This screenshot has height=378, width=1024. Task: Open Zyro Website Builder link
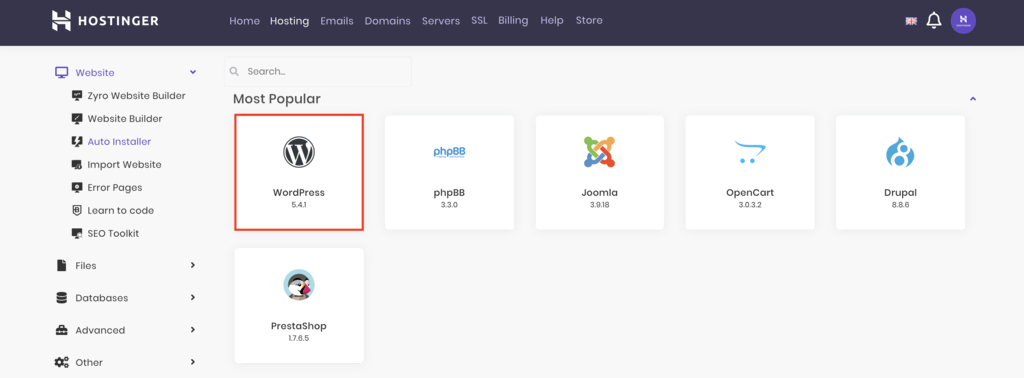[136, 96]
